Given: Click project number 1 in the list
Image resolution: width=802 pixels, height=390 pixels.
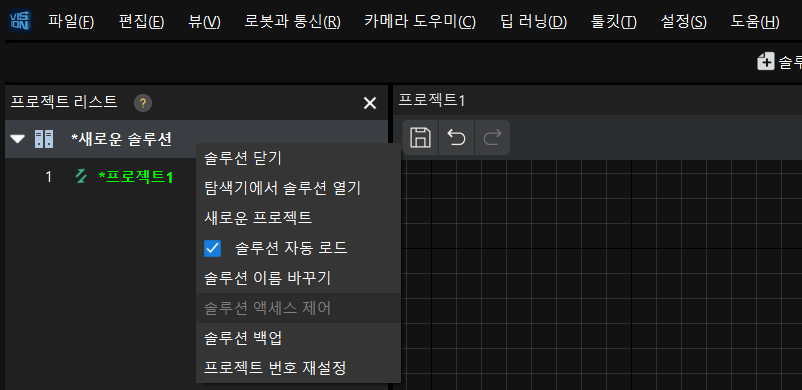Looking at the screenshot, I should tap(49, 177).
